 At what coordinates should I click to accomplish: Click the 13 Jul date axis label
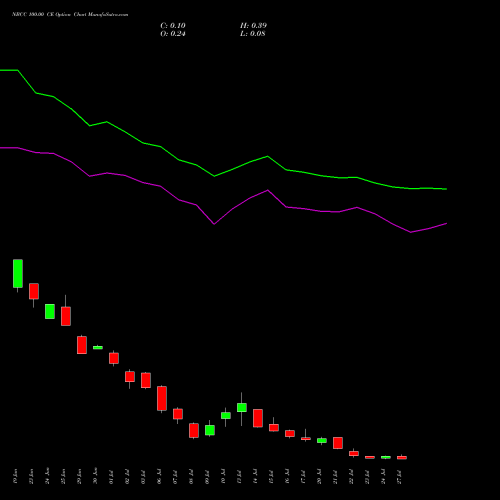pos(239,477)
